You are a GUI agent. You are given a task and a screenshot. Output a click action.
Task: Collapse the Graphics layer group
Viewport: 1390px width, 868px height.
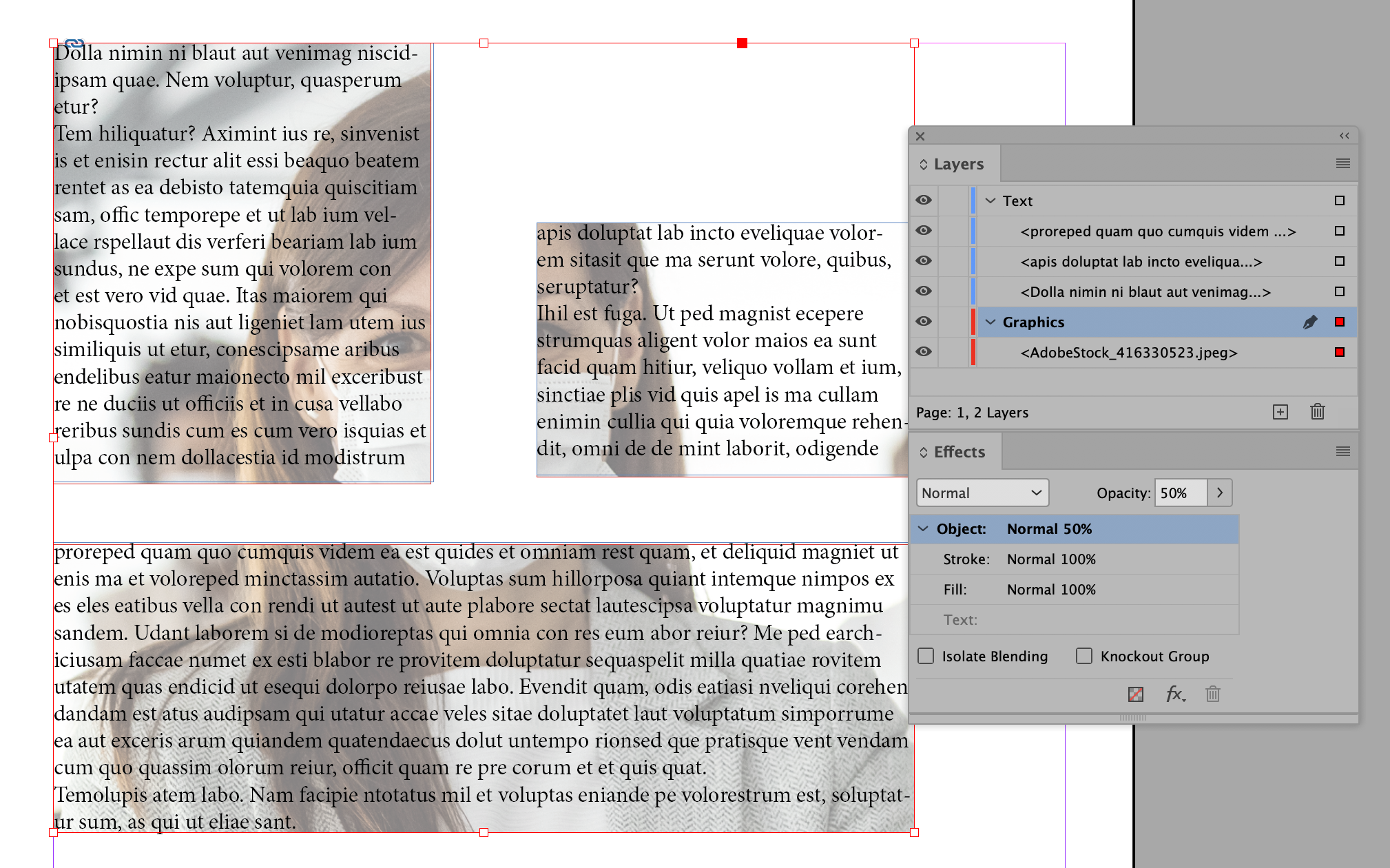[x=990, y=322]
